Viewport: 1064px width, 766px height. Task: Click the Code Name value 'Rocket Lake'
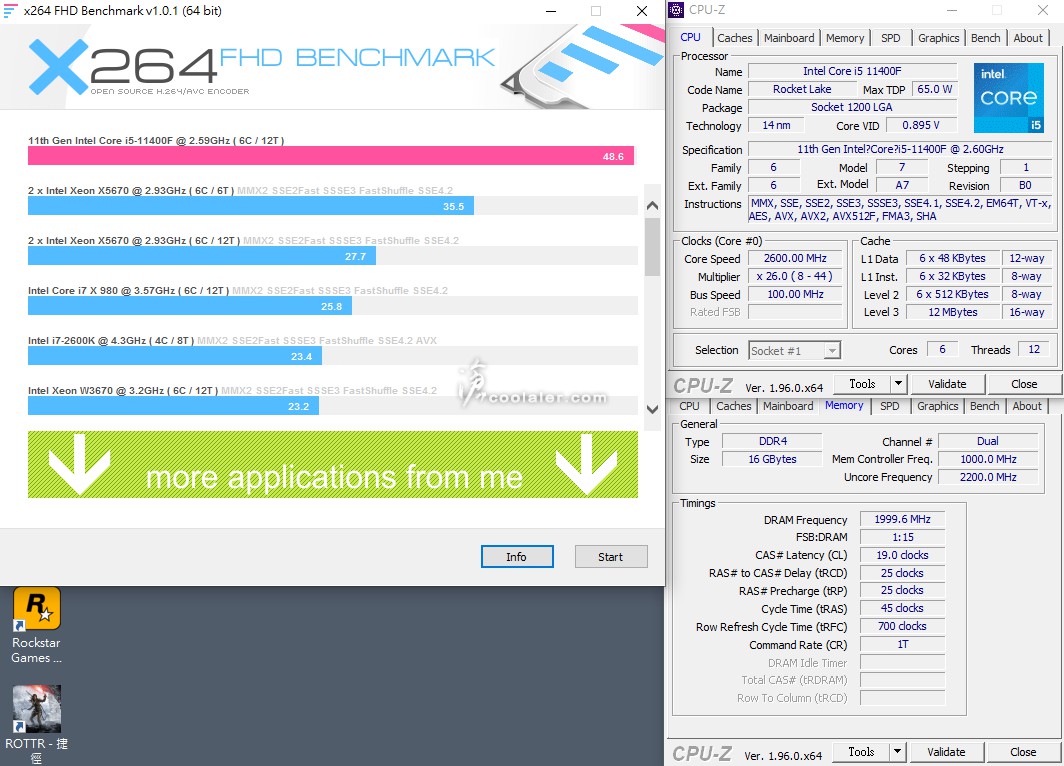pyautogui.click(x=801, y=89)
